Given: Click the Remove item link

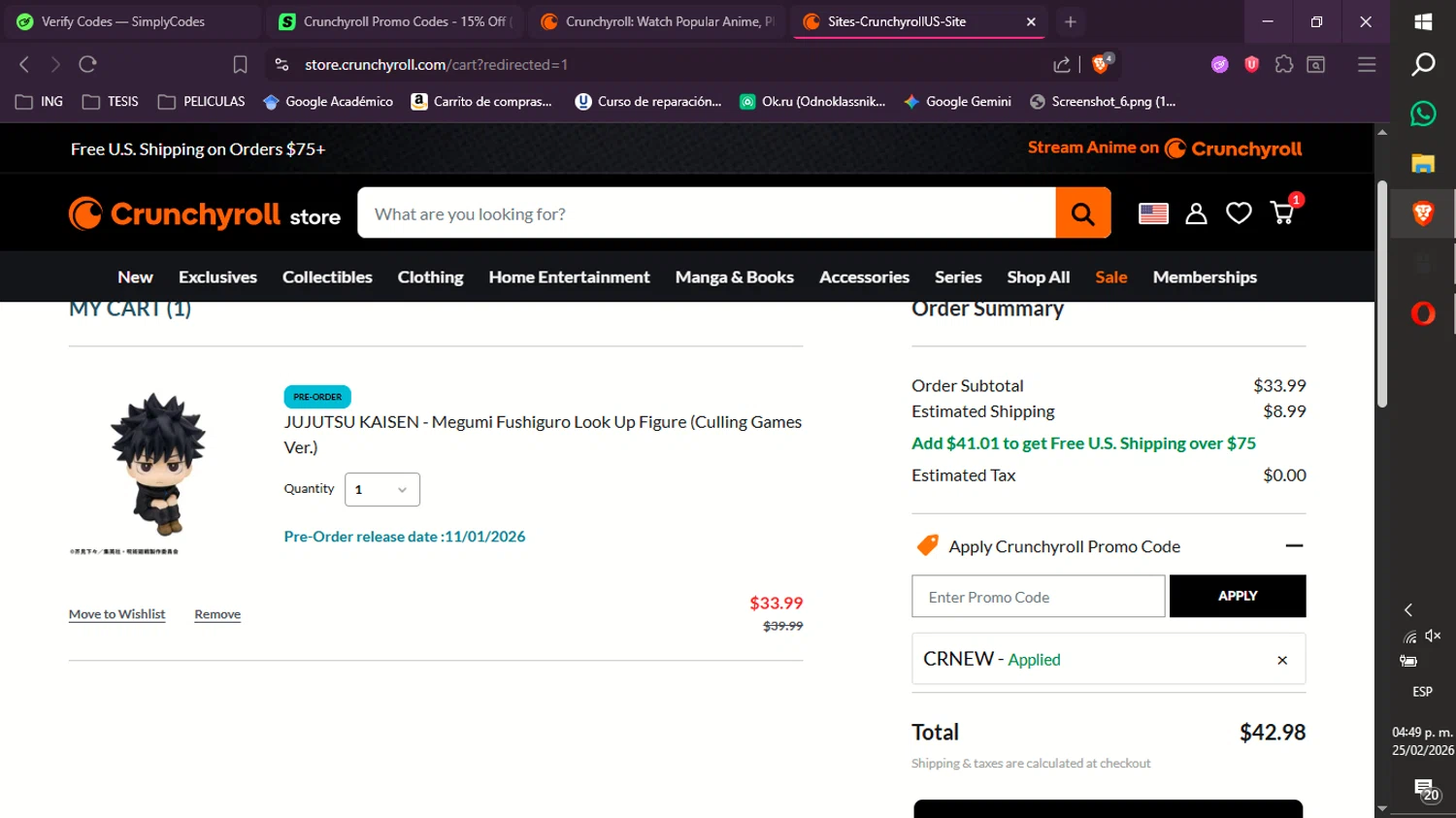Looking at the screenshot, I should [x=217, y=614].
